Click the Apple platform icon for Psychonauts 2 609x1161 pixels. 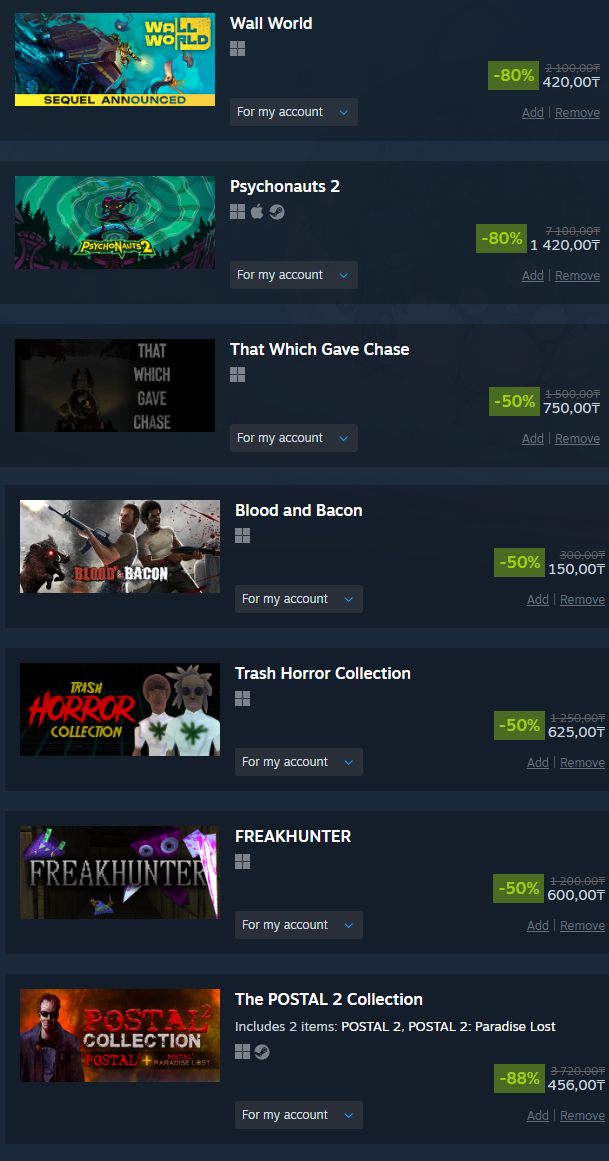point(257,212)
